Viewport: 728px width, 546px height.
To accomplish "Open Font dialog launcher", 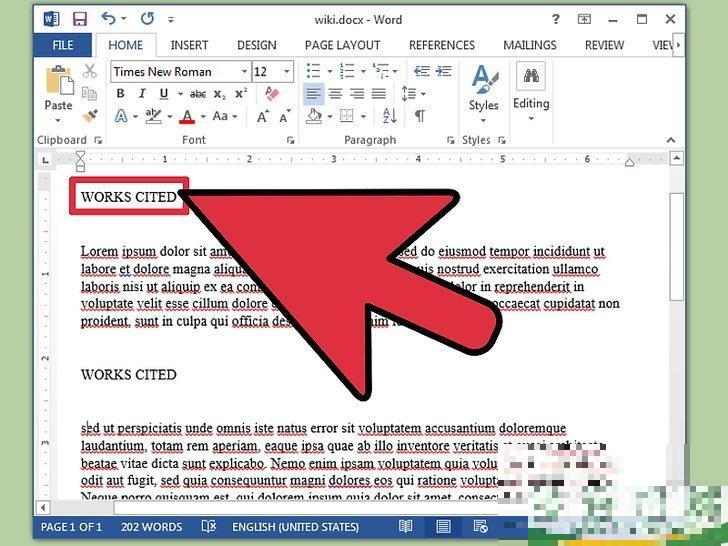I will [x=291, y=140].
